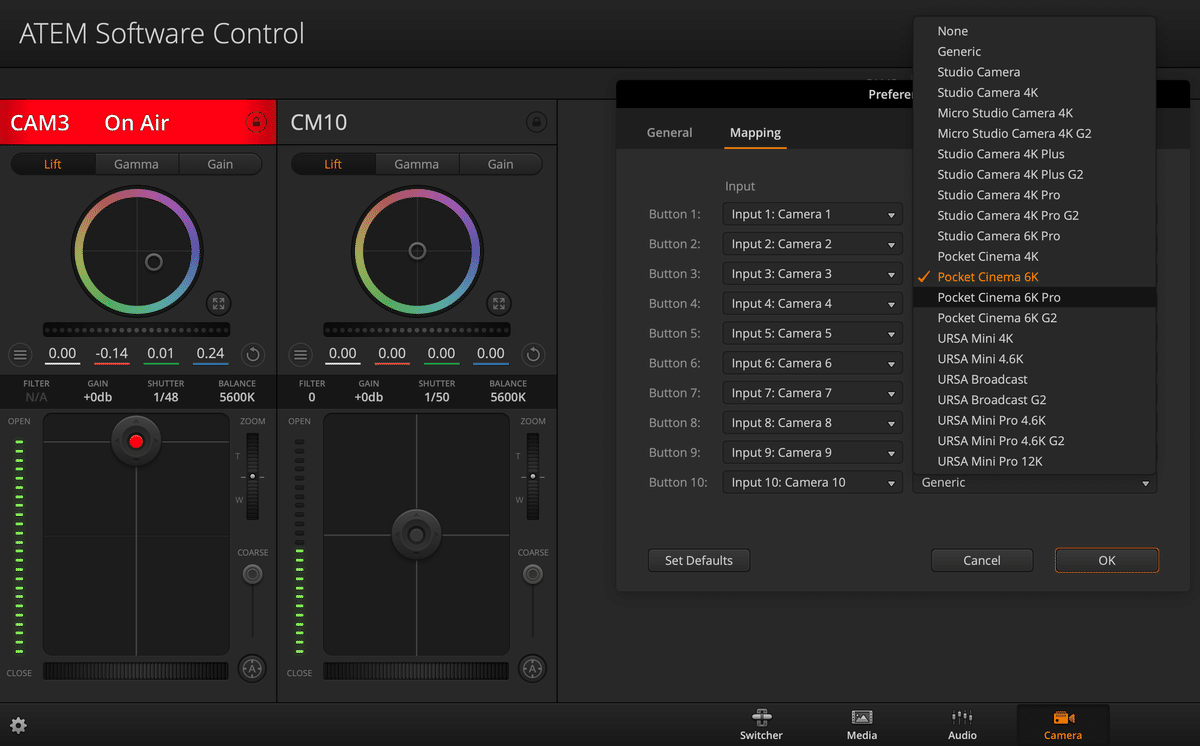Open Button 3 input dropdown

813,274
